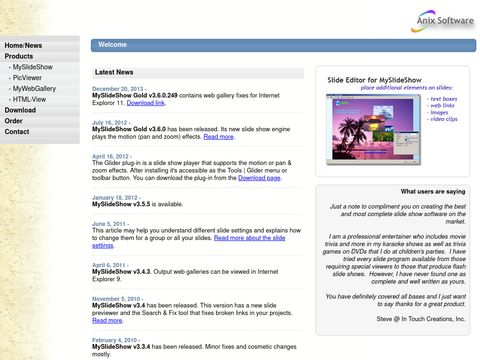This screenshot has width=480, height=360.
Task: Click the Slide Editor screenshot thumbnail
Action: [373, 130]
